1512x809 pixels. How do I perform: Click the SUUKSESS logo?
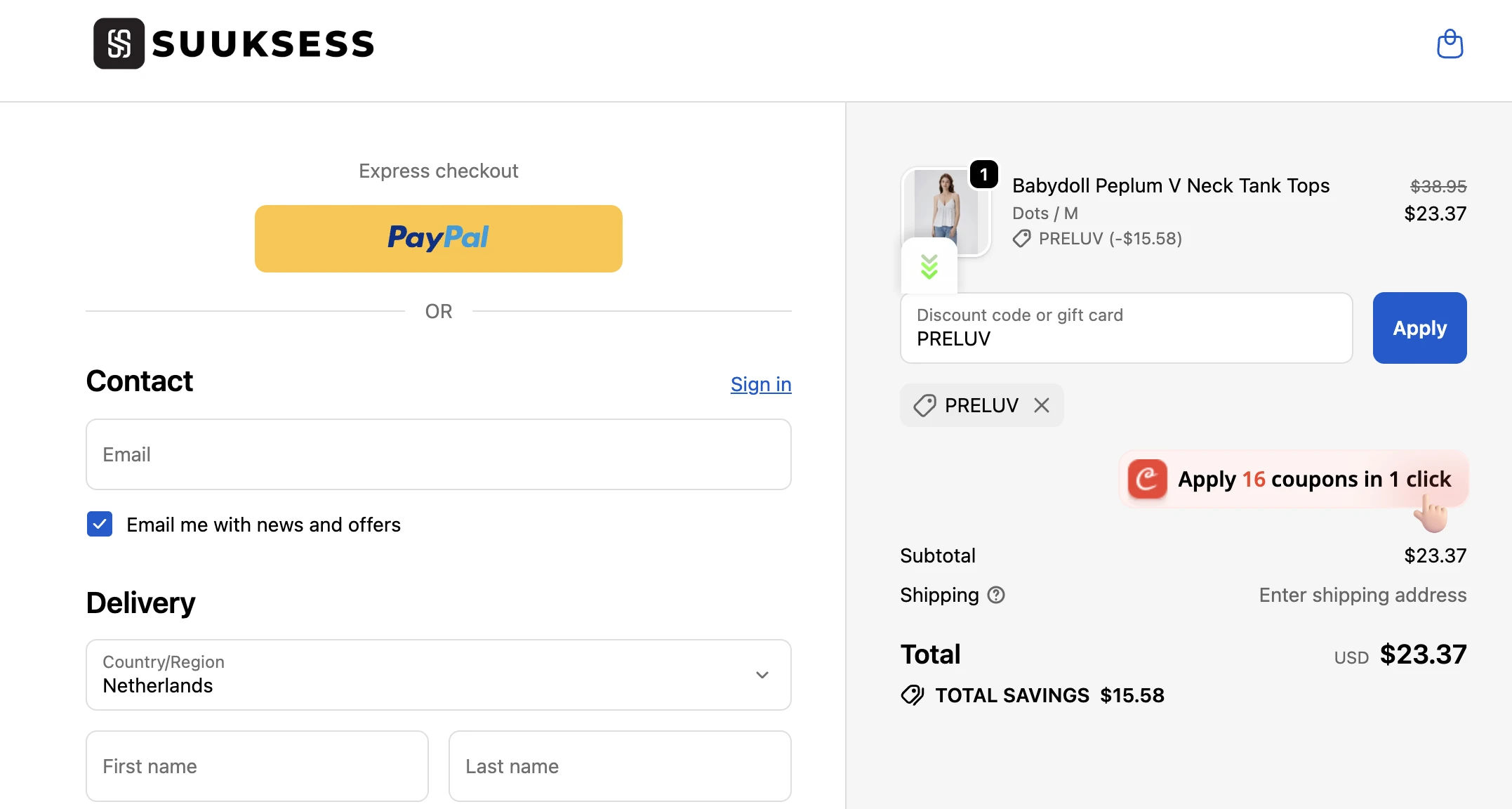(234, 44)
